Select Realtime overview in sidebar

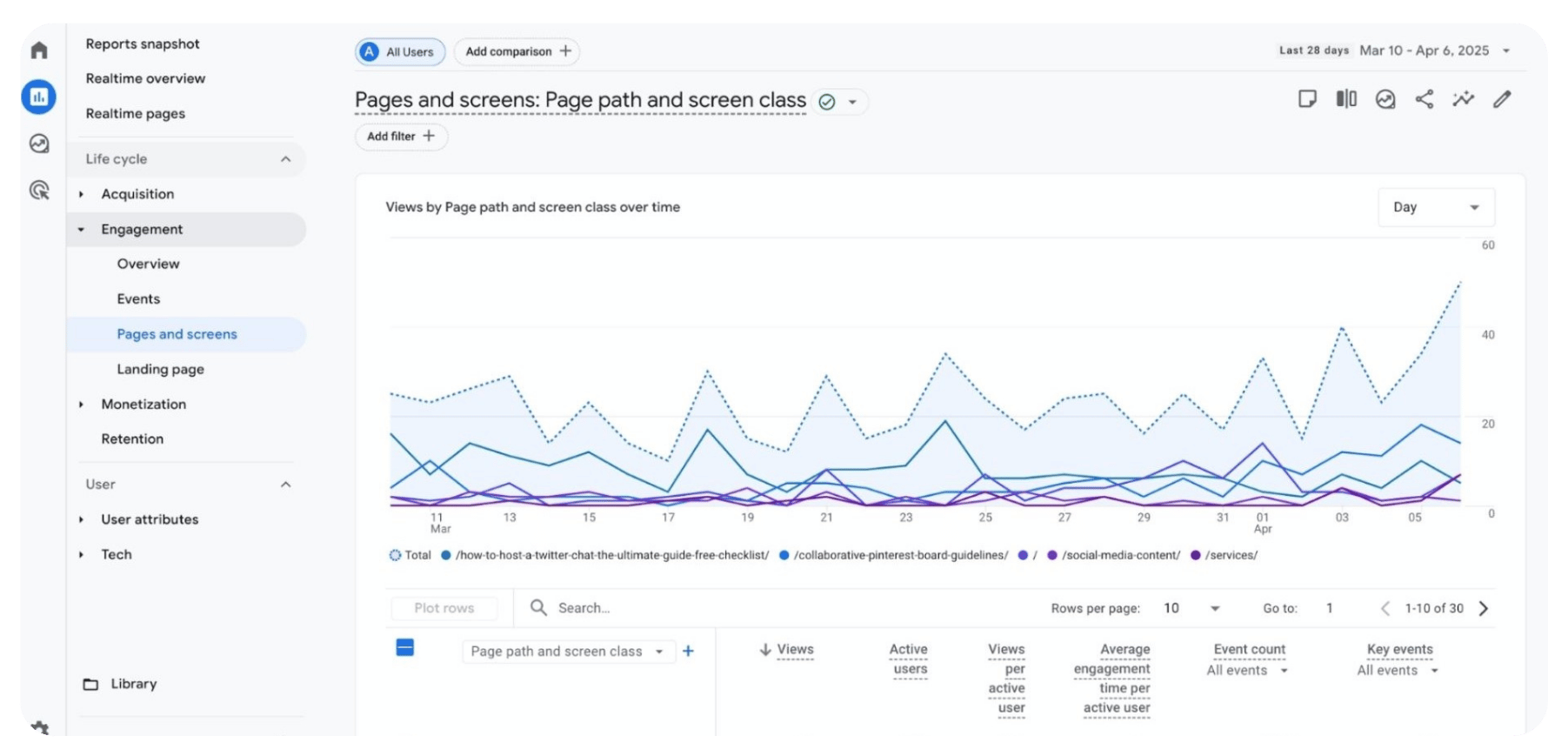coord(145,78)
